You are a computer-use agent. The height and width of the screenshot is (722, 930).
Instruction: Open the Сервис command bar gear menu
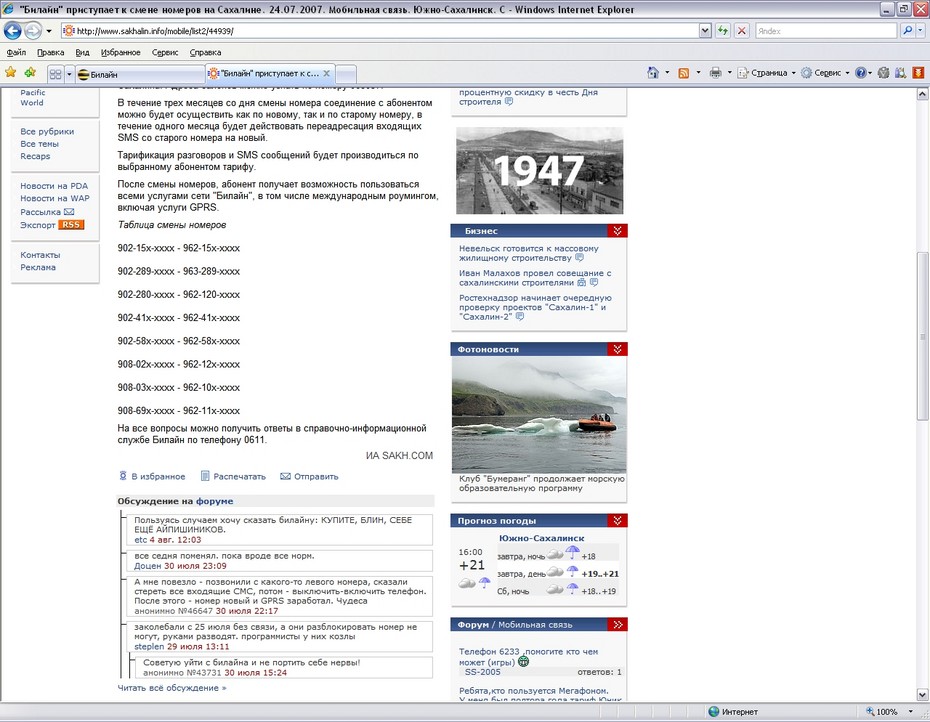coord(824,73)
